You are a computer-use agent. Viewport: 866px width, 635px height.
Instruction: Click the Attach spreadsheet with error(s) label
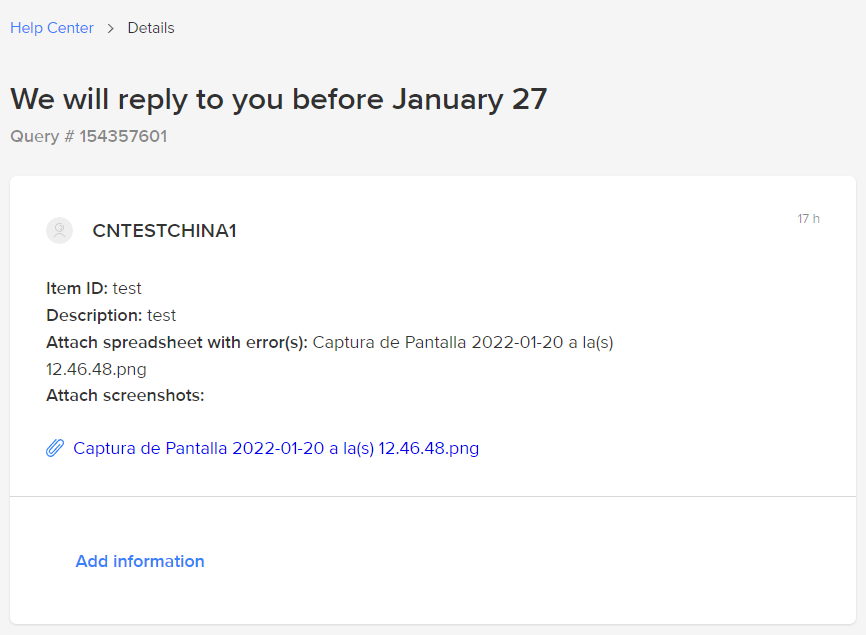[x=177, y=342]
